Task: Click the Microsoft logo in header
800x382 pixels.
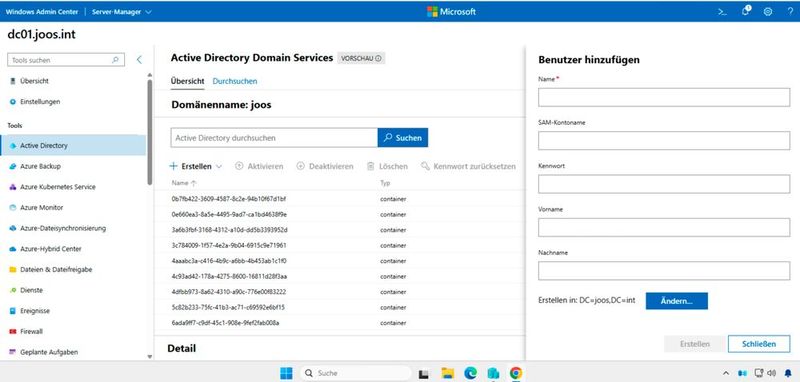Action: point(451,12)
